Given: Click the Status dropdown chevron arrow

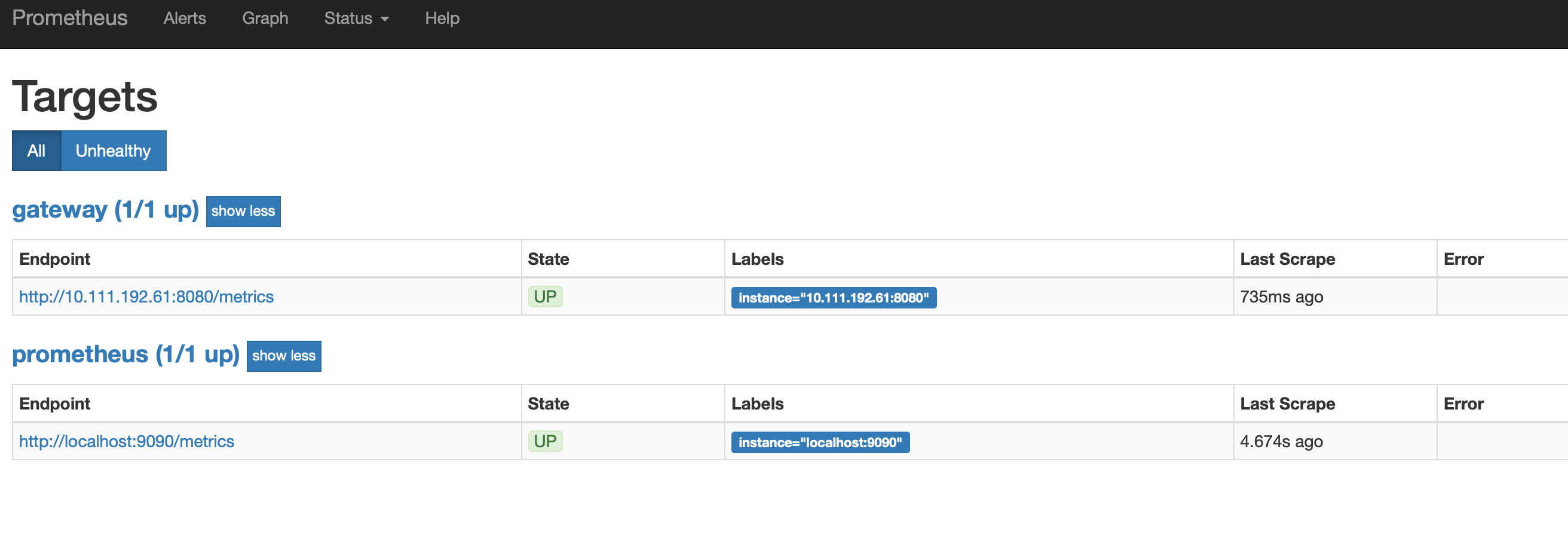Looking at the screenshot, I should tap(384, 19).
